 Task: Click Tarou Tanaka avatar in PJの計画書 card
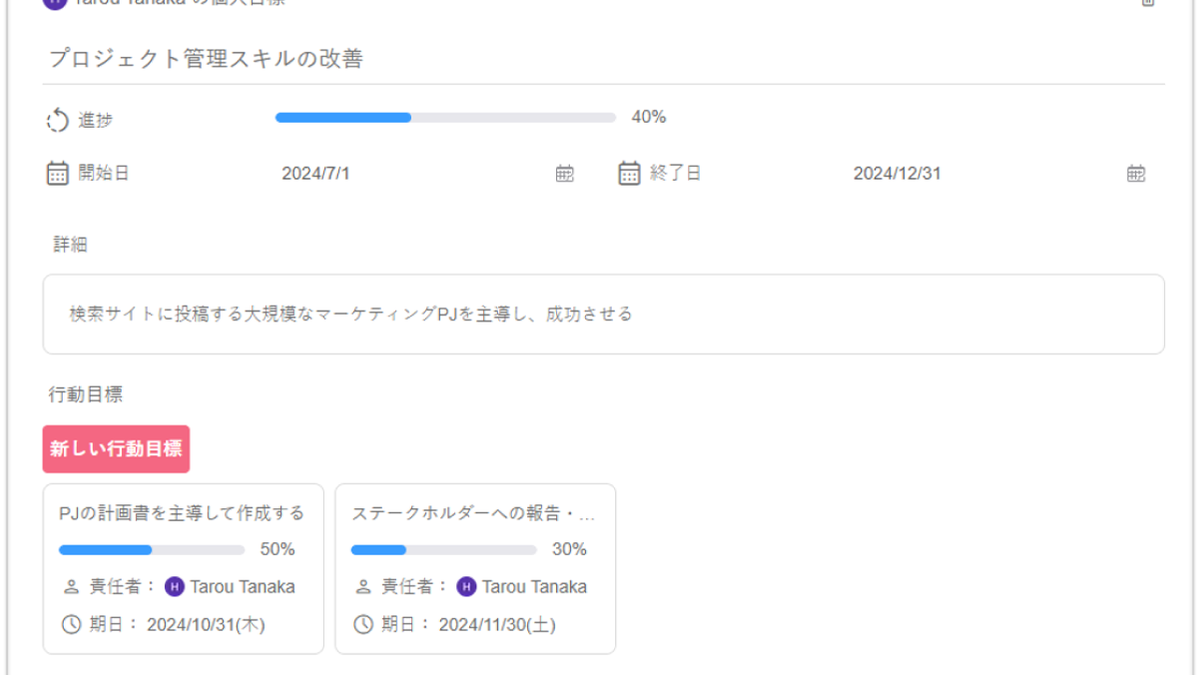click(x=175, y=587)
